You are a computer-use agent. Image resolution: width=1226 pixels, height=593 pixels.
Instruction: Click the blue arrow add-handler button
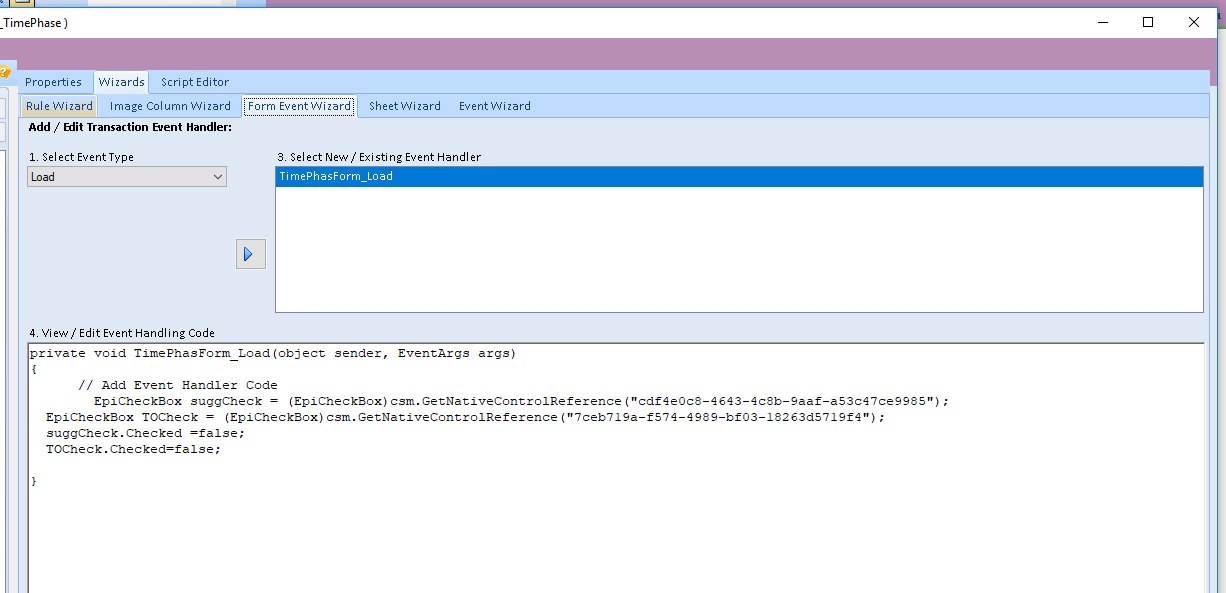tap(250, 254)
